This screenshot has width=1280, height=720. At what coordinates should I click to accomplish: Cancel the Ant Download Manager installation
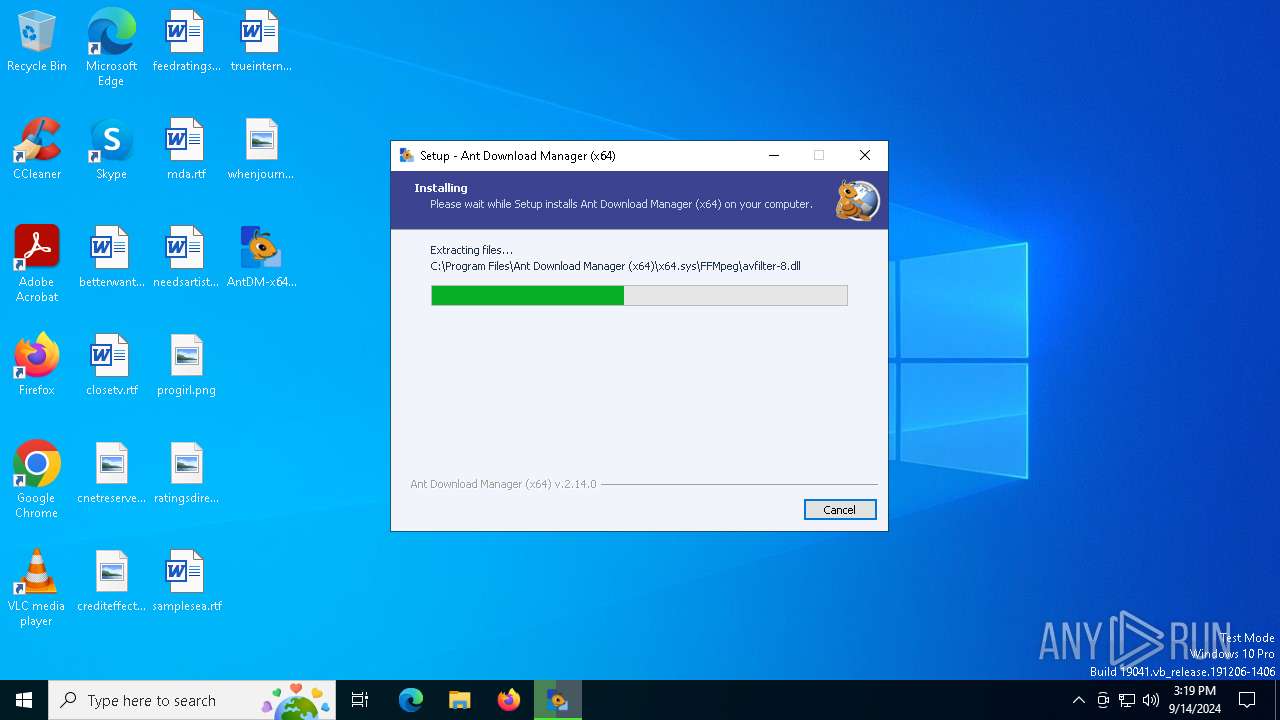840,510
